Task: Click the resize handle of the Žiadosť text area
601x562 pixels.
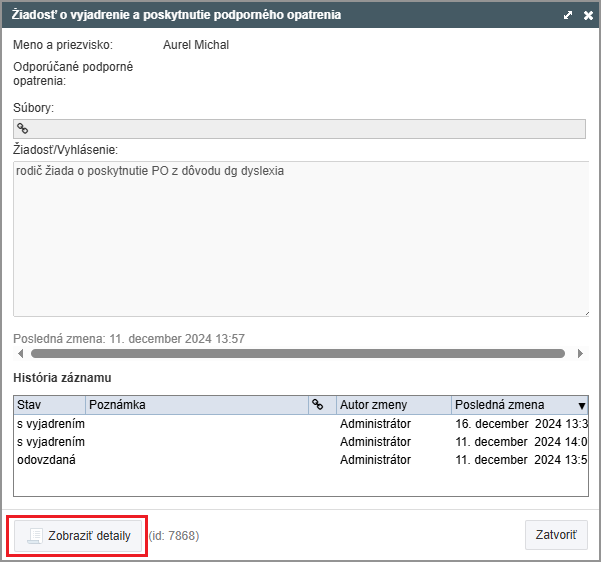Action: click(583, 312)
